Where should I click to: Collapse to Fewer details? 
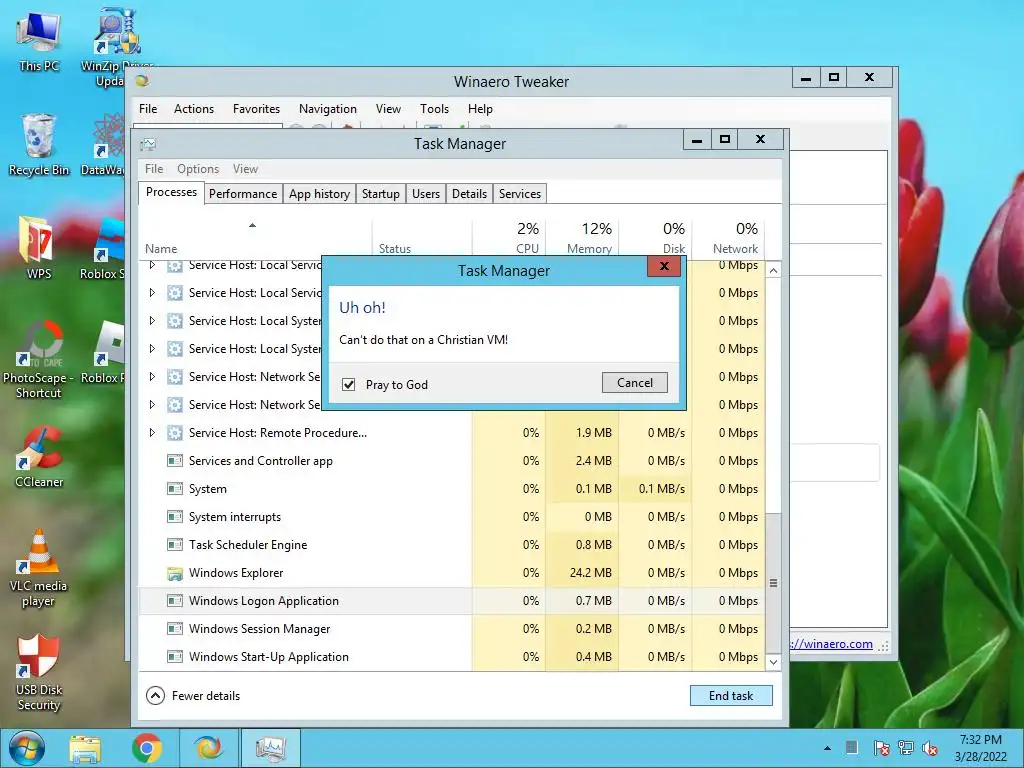[x=193, y=696]
